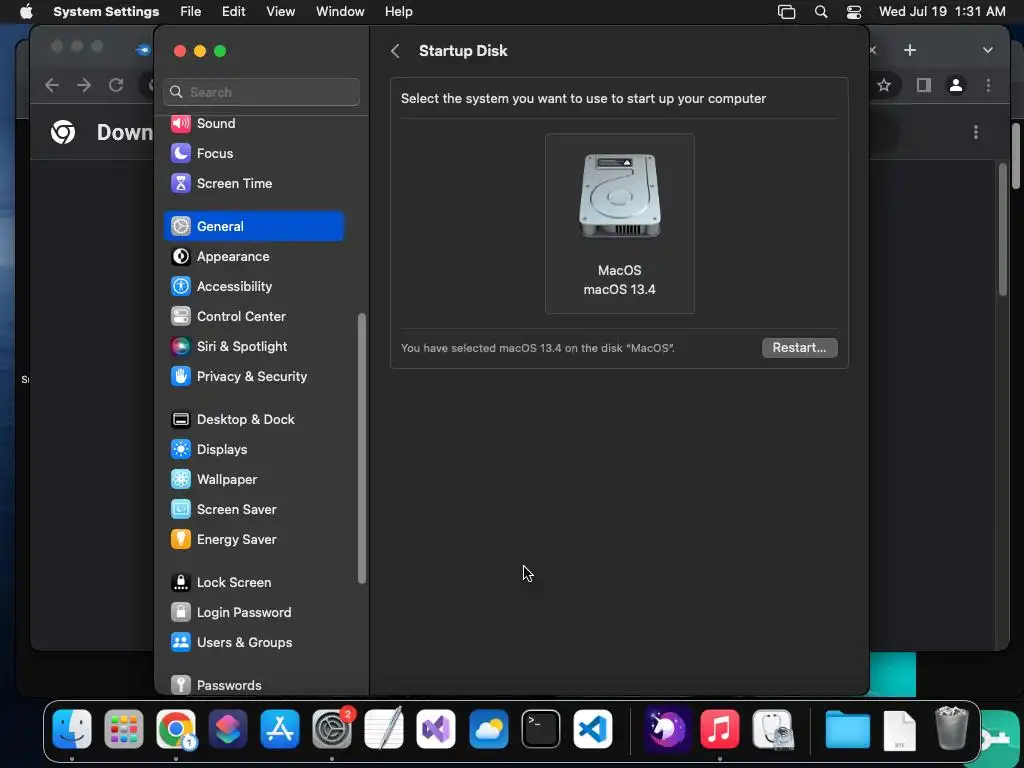Open the RTF document in Dock
The width and height of the screenshot is (1024, 768).
pyautogui.click(x=900, y=730)
